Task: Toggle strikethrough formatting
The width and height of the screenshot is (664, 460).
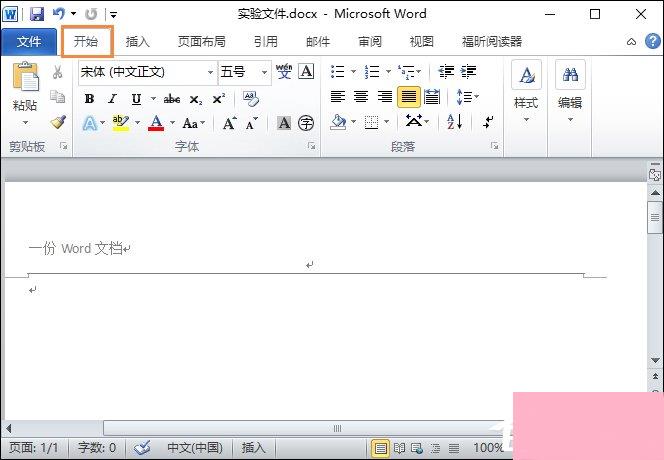Action: tap(172, 99)
